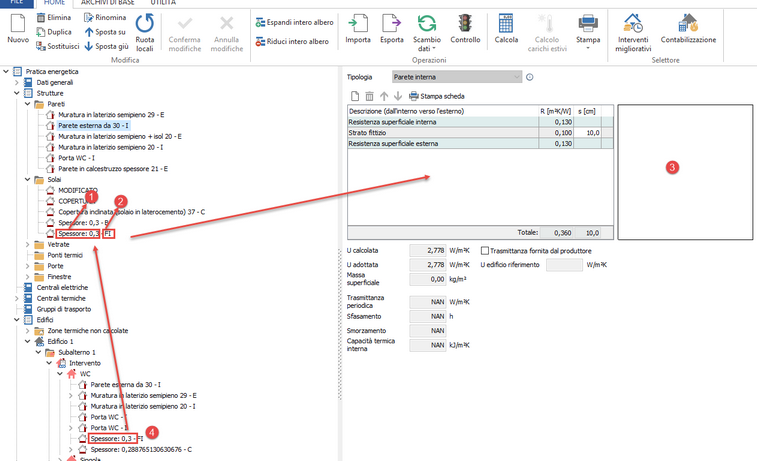Open the FILE tab
The width and height of the screenshot is (757, 461).
tap(17, 3)
